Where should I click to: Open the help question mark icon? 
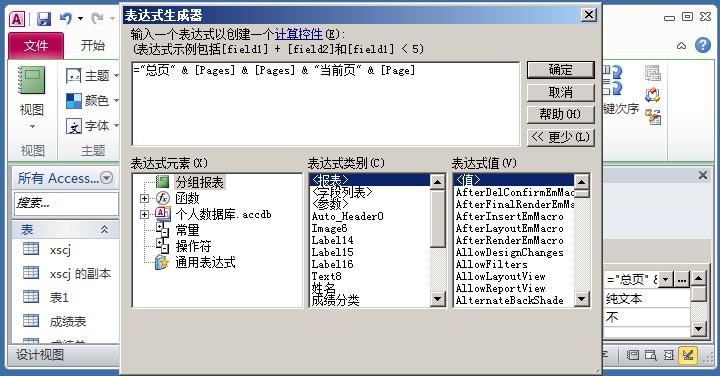click(703, 45)
